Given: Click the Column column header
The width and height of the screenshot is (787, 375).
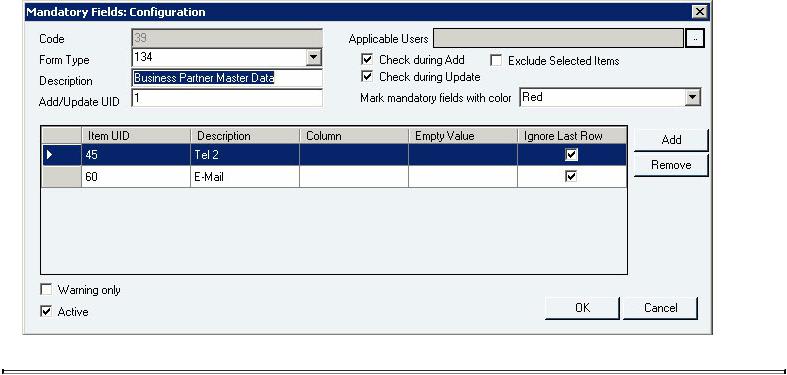Looking at the screenshot, I should coord(354,136).
